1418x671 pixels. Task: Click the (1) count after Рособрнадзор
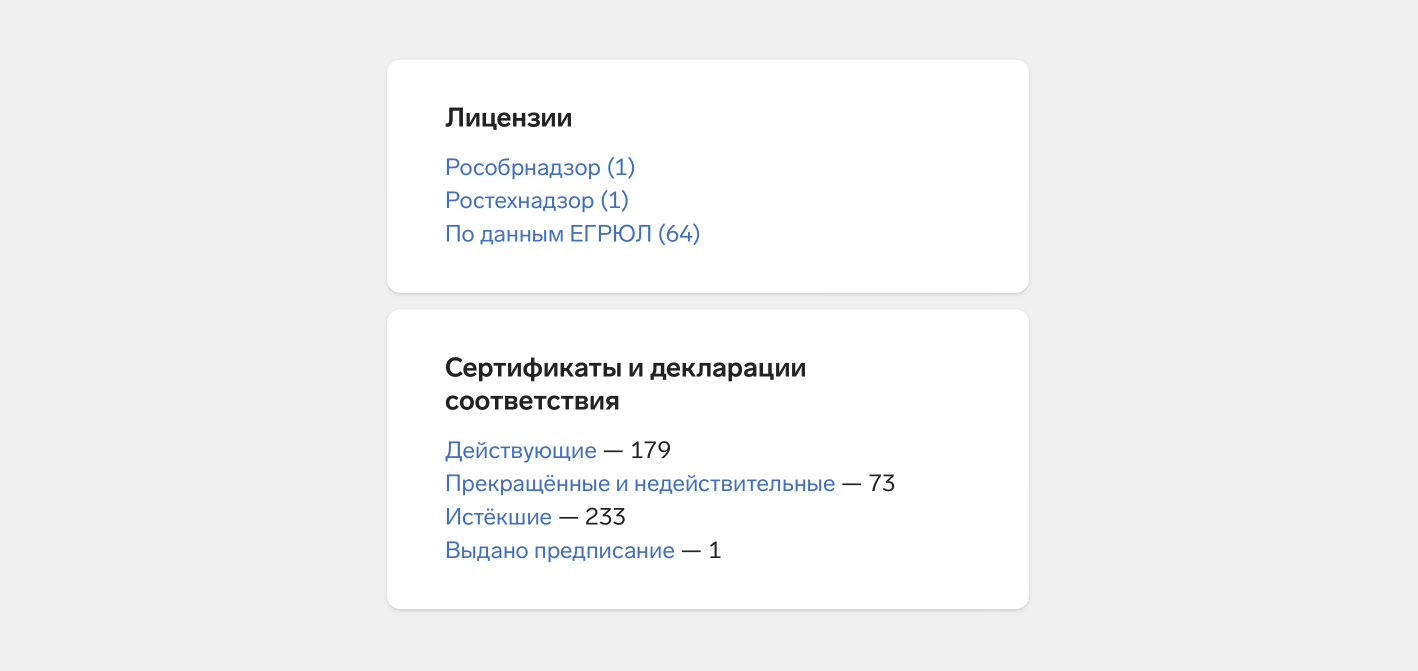tap(621, 167)
